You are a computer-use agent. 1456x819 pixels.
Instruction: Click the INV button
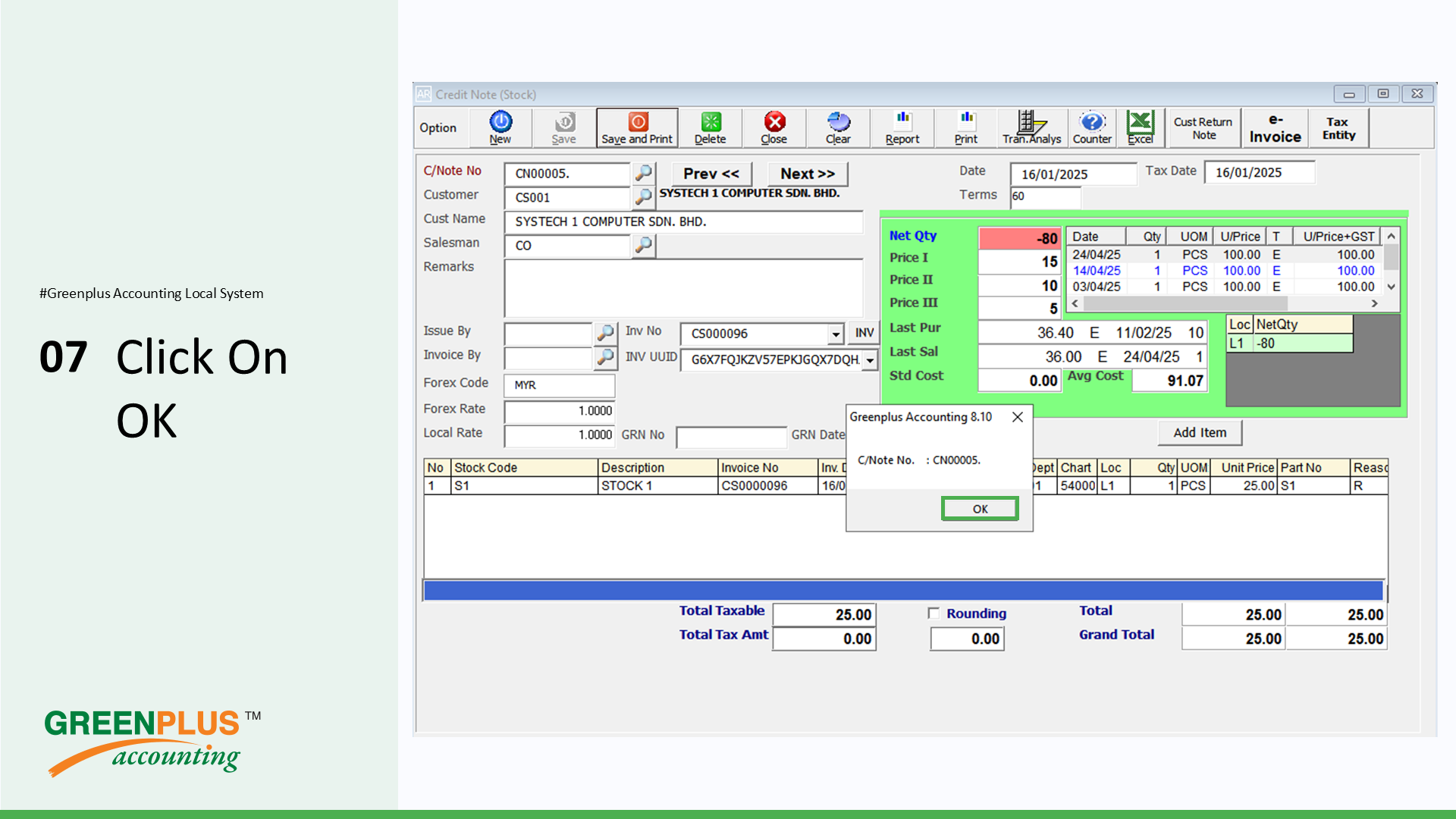click(864, 333)
